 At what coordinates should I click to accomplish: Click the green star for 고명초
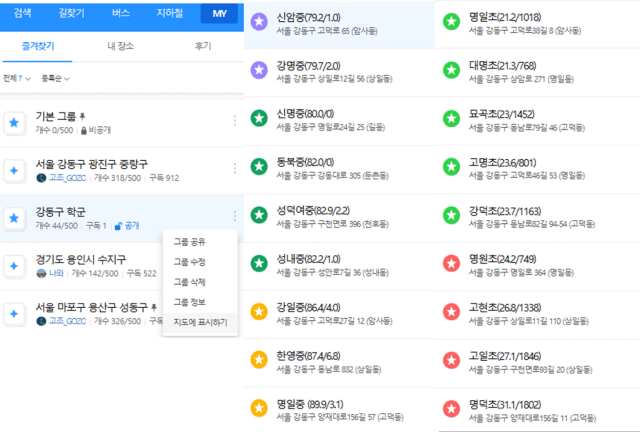coord(451,166)
